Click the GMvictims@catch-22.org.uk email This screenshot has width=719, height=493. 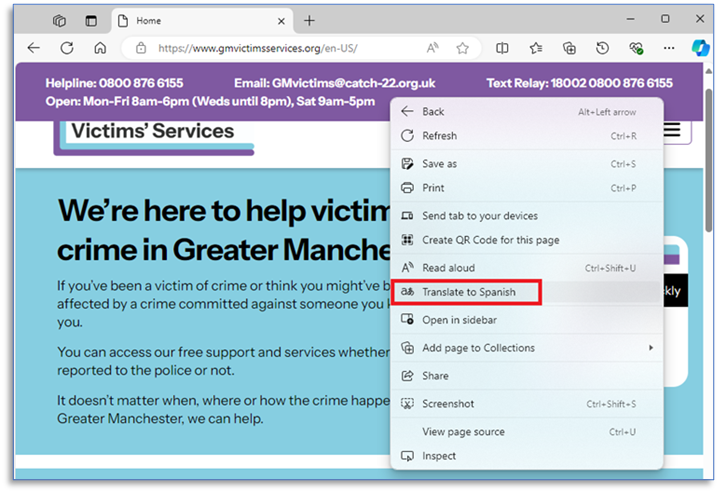[x=353, y=83]
